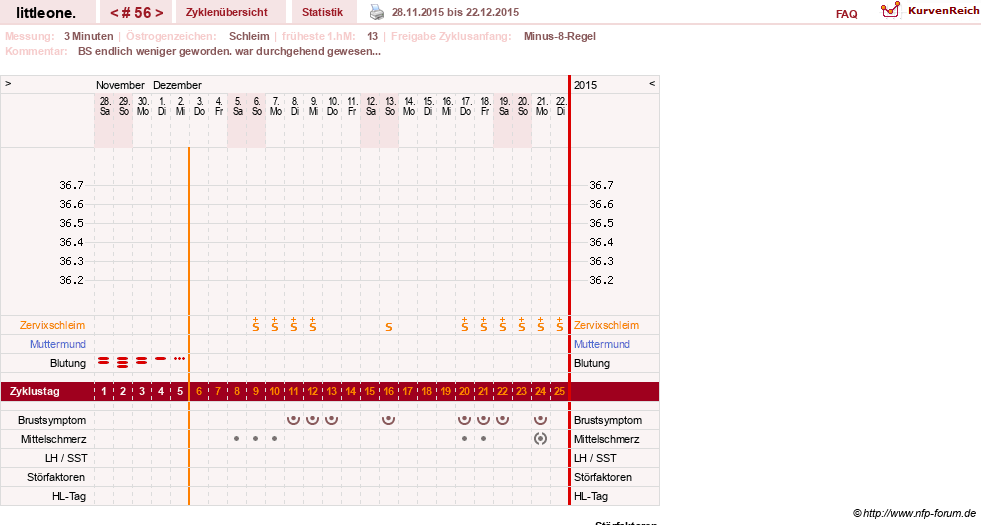Click the left Zervixschleim row label
The height and width of the screenshot is (525, 981).
[53, 325]
